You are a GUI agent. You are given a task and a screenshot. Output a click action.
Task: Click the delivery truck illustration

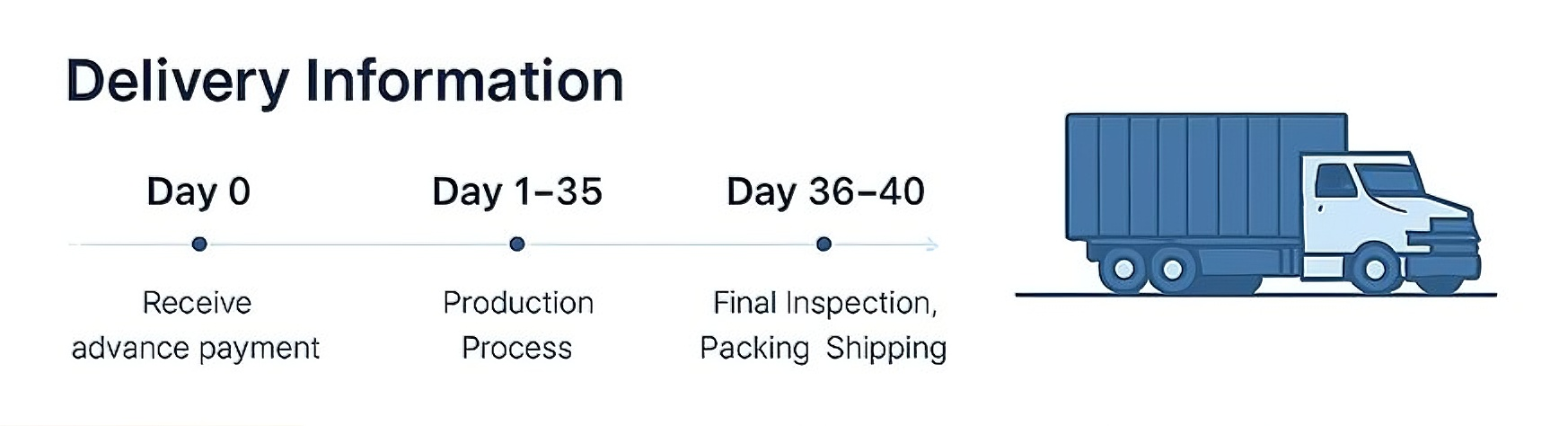[1273, 204]
